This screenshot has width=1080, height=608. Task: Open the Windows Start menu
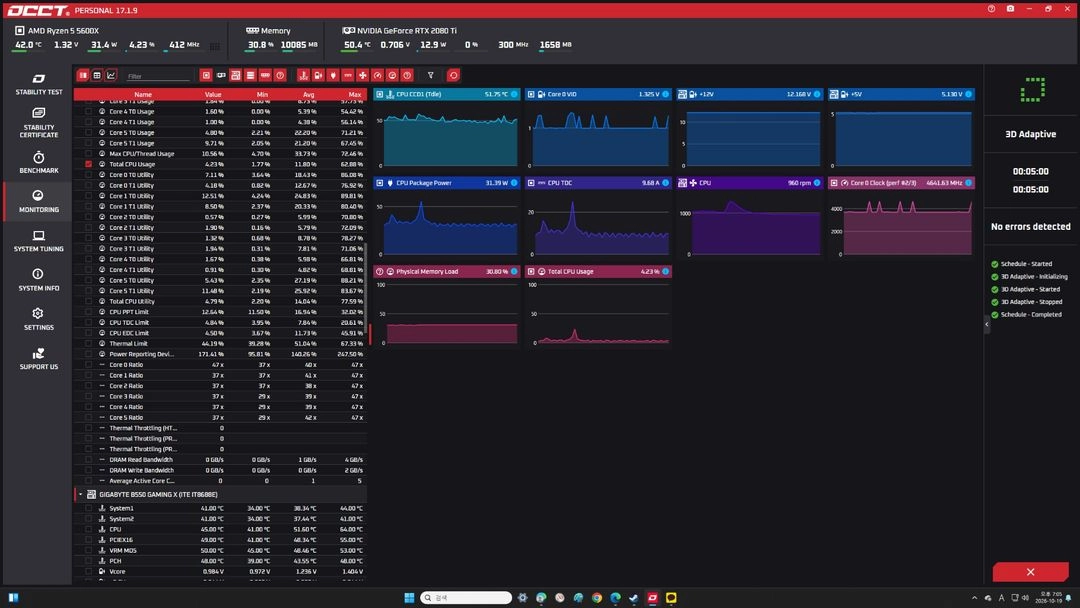409,597
